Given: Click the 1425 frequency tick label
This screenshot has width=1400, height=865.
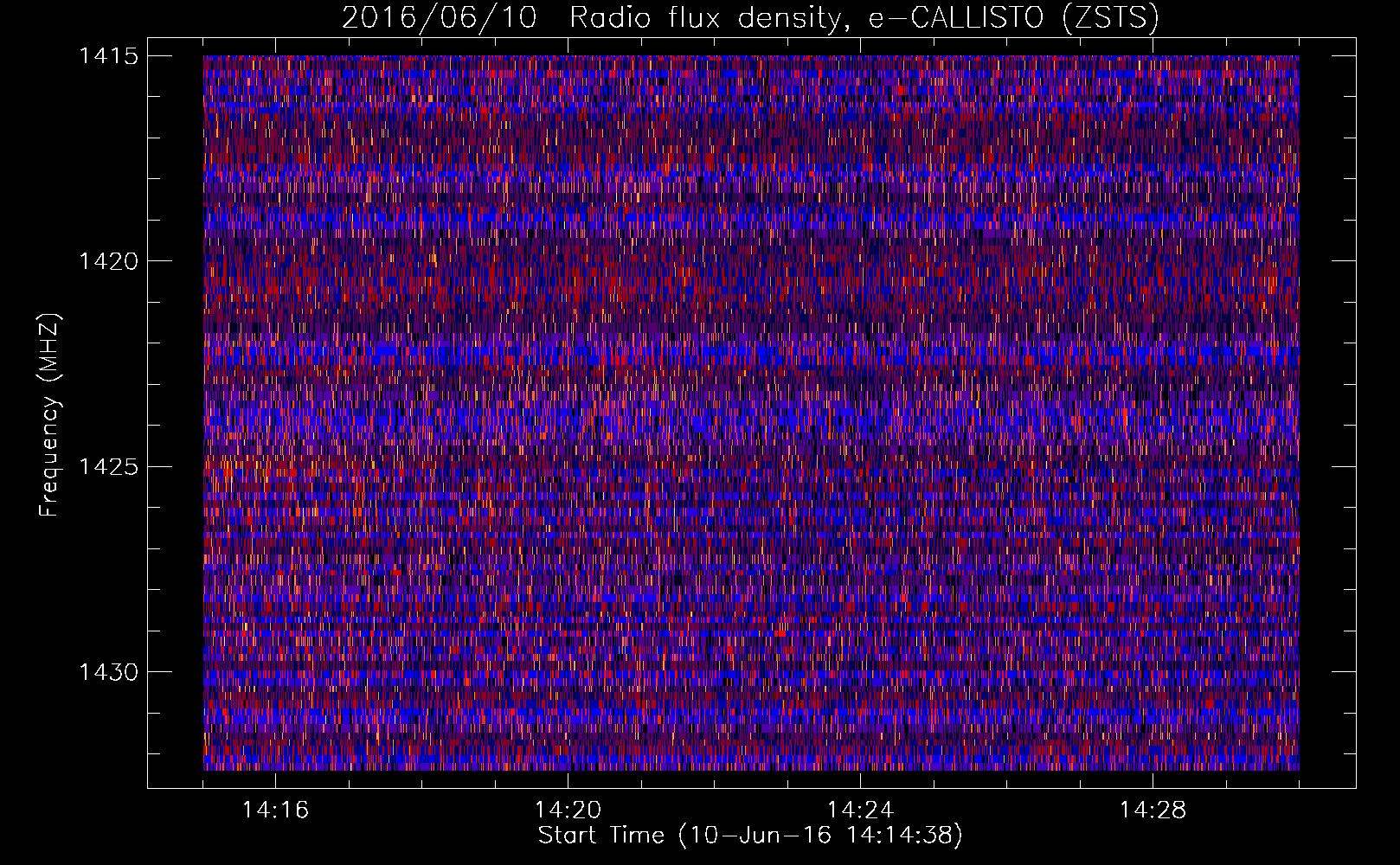Looking at the screenshot, I should point(108,467).
